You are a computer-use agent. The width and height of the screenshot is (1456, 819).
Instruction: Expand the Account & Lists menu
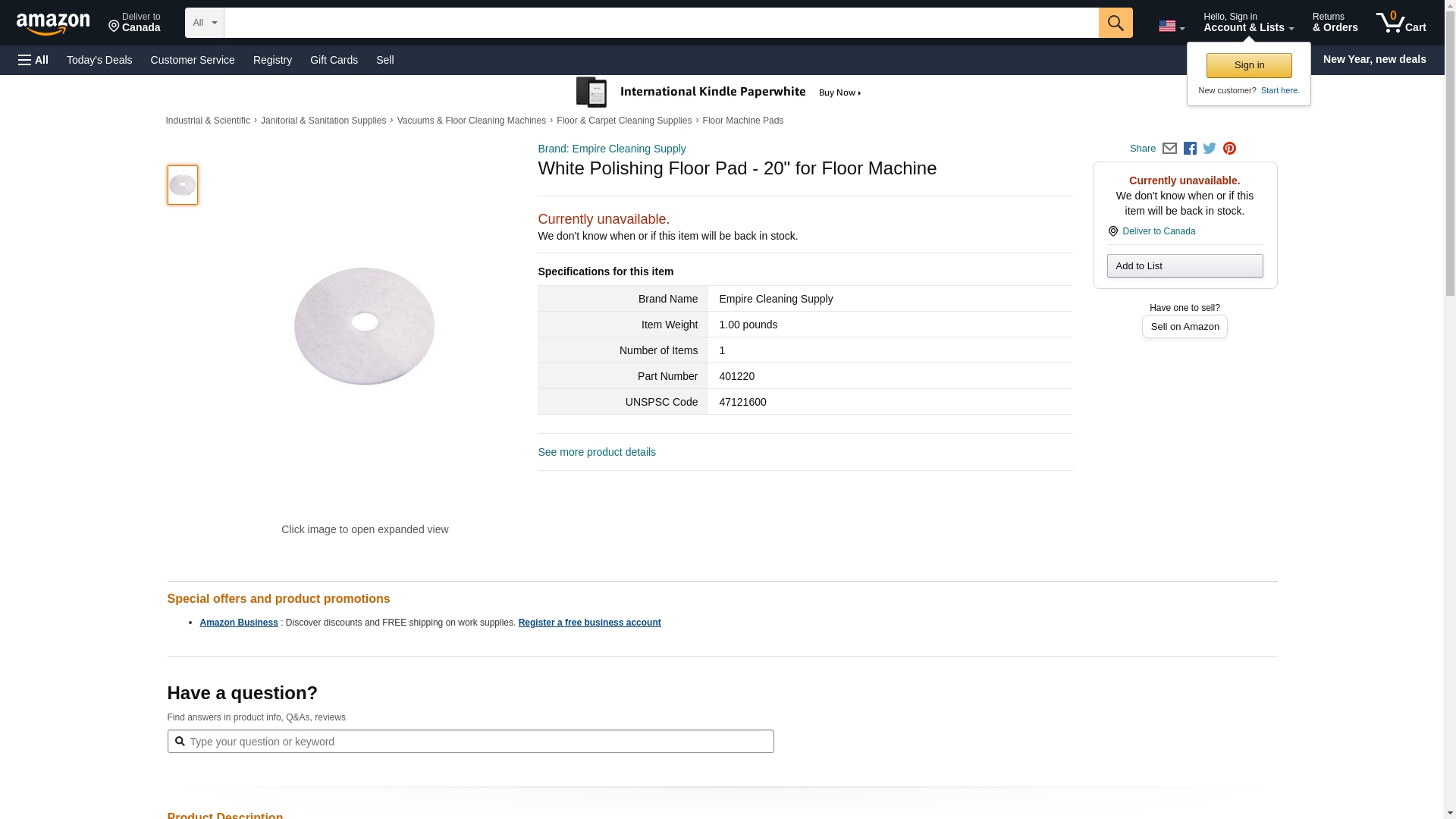tap(1248, 23)
